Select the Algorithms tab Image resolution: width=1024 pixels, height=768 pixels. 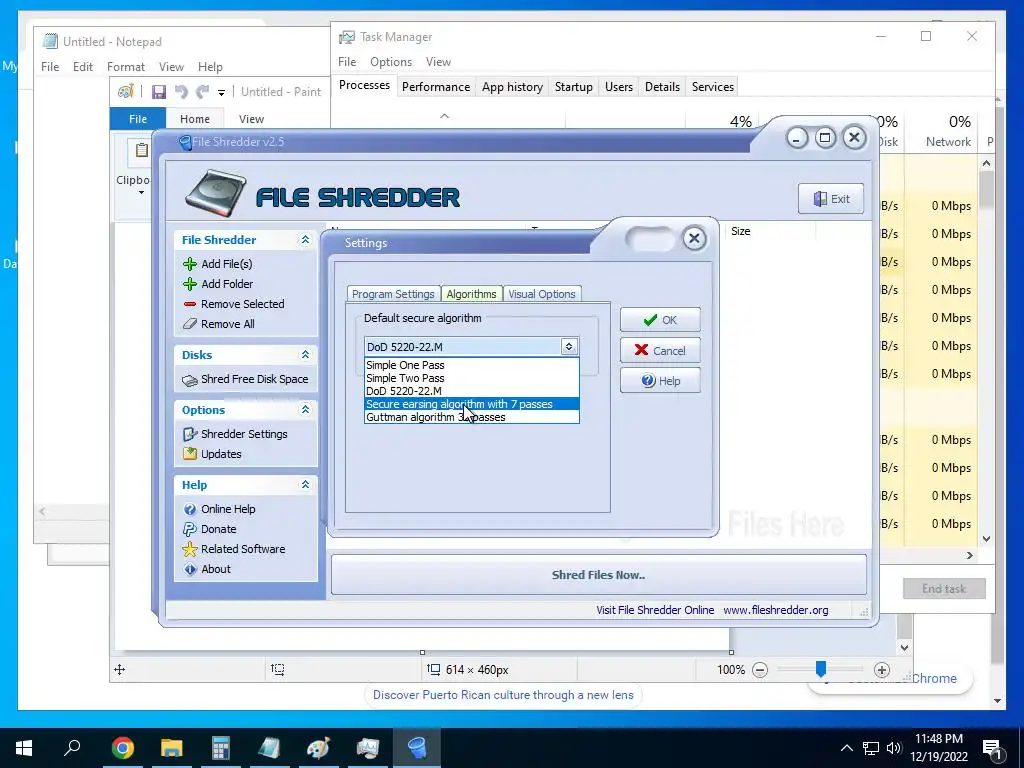[472, 294]
